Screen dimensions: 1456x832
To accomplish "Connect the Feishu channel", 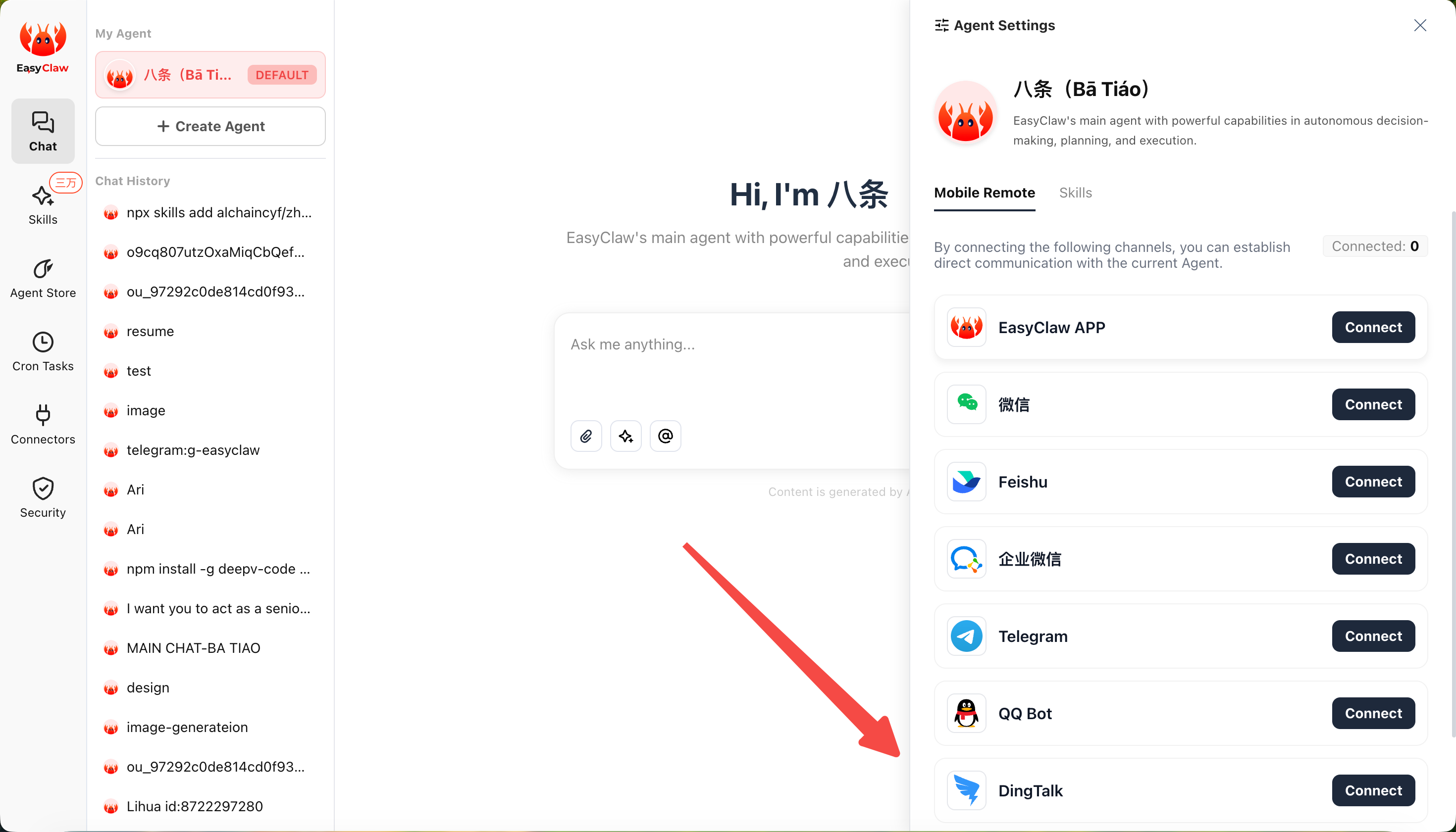I will (1373, 481).
